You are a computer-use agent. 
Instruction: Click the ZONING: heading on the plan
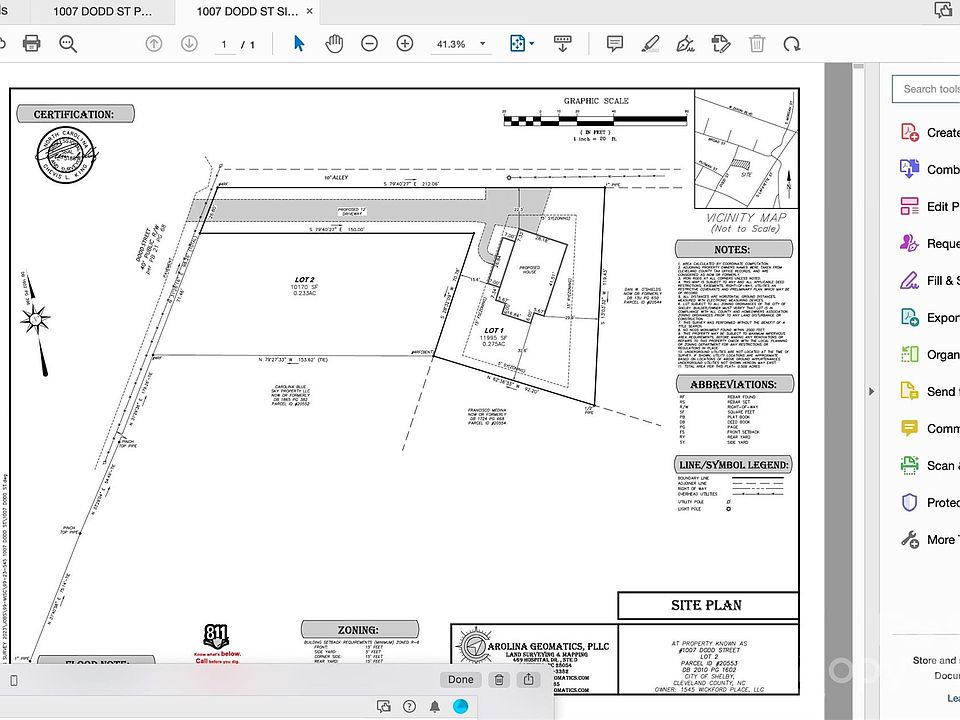(x=359, y=629)
